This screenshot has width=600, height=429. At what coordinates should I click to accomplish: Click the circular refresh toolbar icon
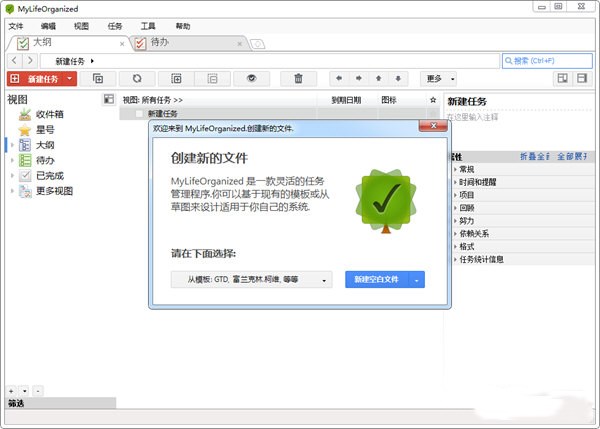click(x=137, y=79)
